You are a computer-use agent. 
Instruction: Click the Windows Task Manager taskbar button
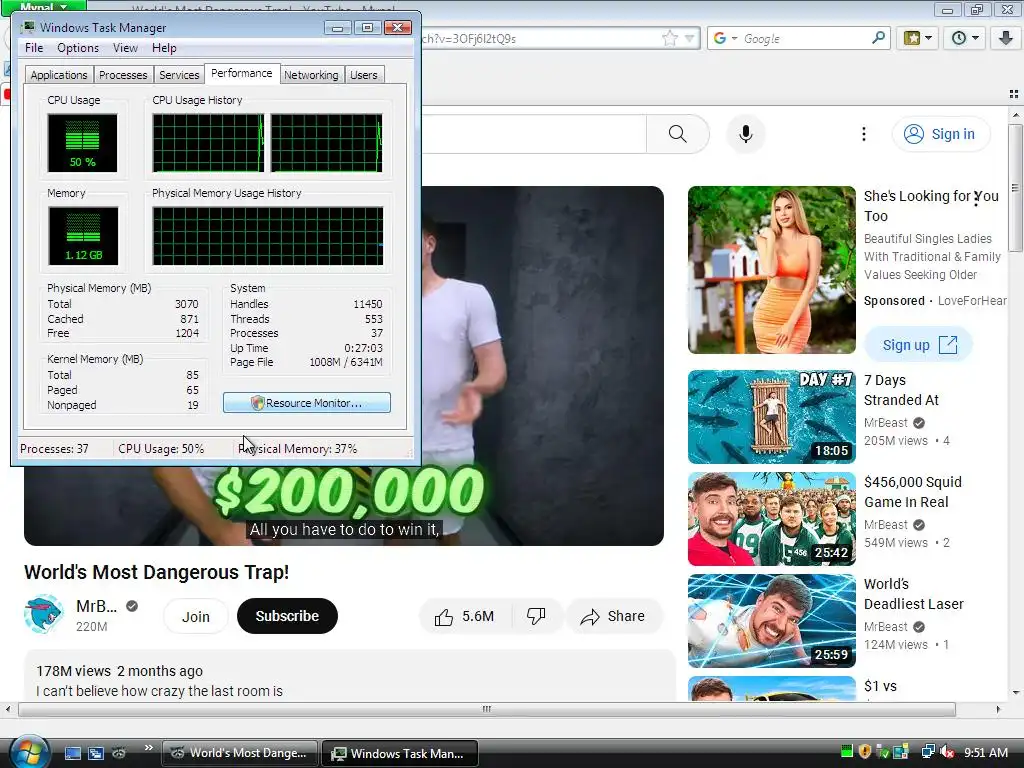pos(400,753)
